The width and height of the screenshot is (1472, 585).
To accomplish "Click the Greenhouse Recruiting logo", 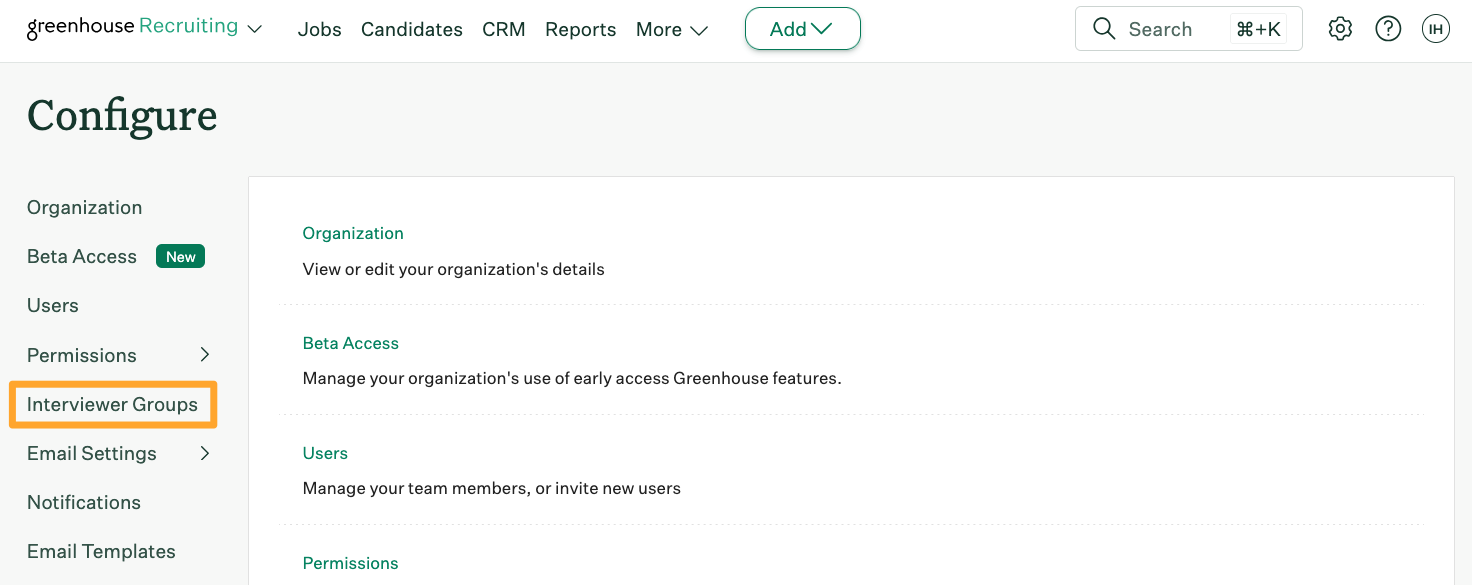I will pos(132,27).
